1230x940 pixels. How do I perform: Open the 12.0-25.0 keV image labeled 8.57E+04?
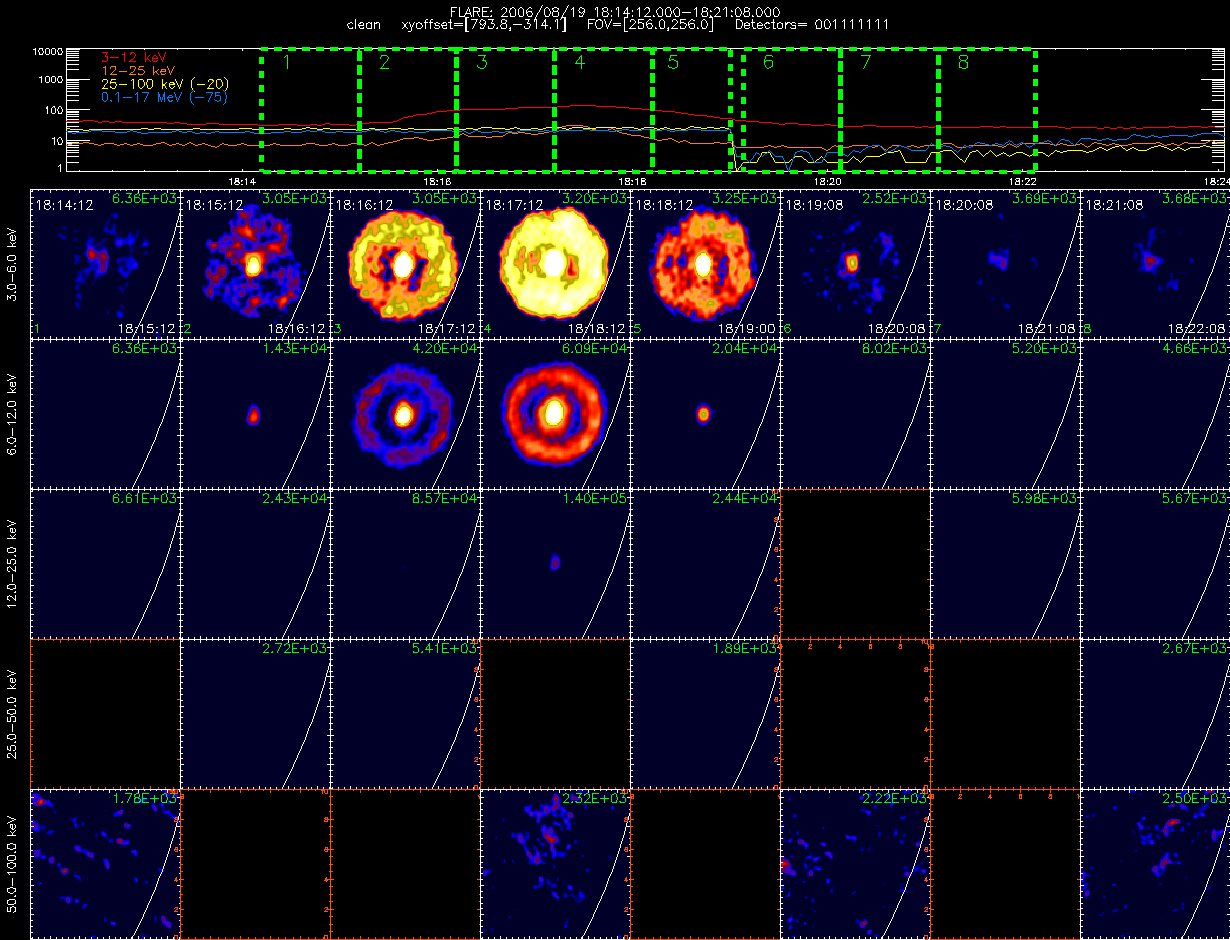pos(406,563)
